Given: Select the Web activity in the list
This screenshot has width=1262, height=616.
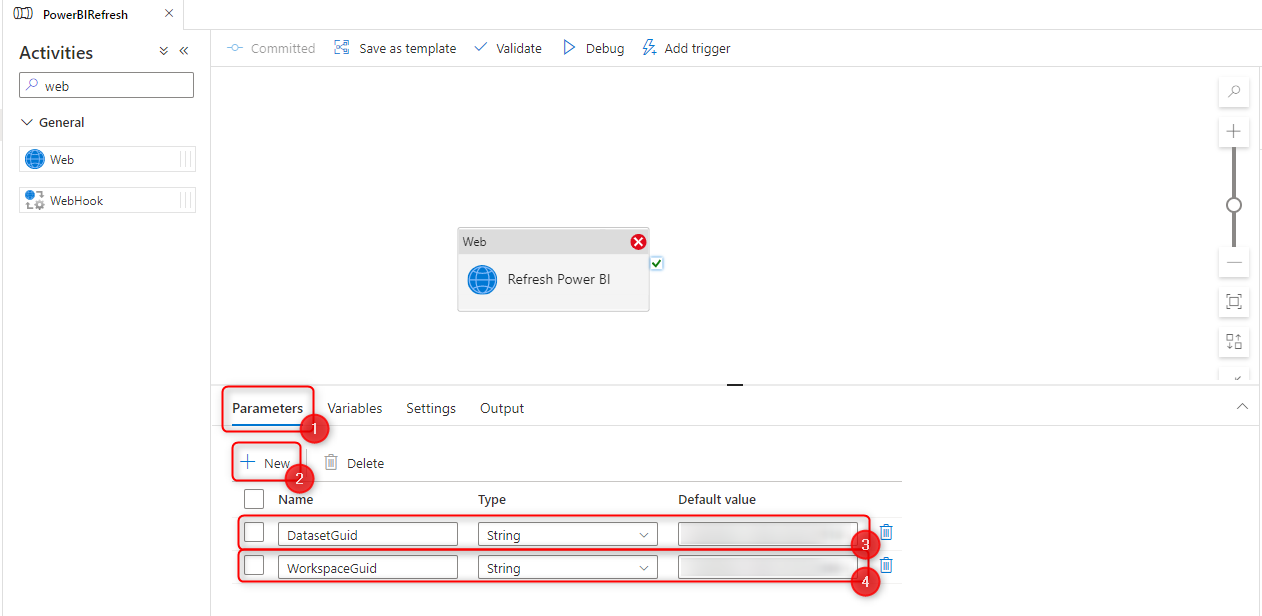Looking at the screenshot, I should click(107, 159).
